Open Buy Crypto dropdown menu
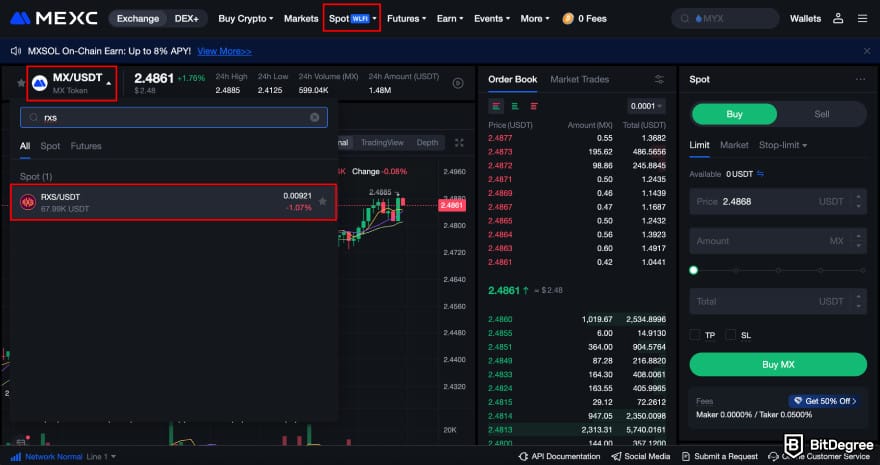This screenshot has height=465, width=880. pyautogui.click(x=246, y=19)
